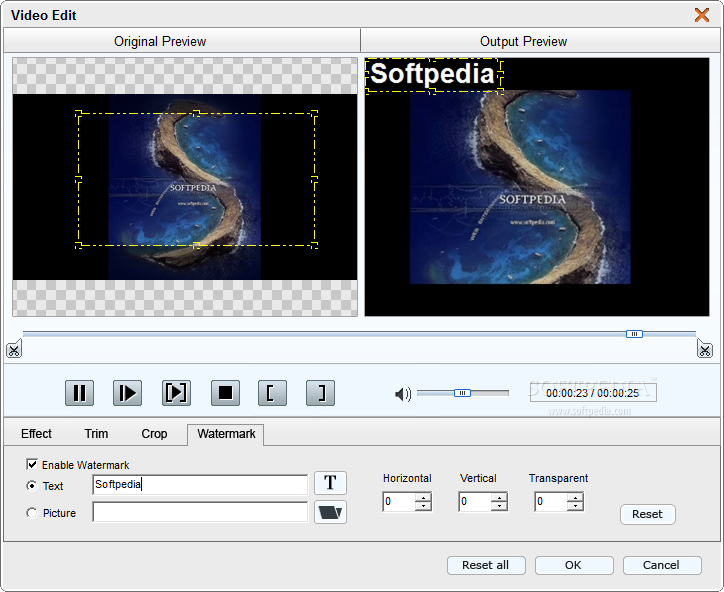Image resolution: width=724 pixels, height=592 pixels.
Task: Set trim end with right bracket button
Action: coord(320,393)
